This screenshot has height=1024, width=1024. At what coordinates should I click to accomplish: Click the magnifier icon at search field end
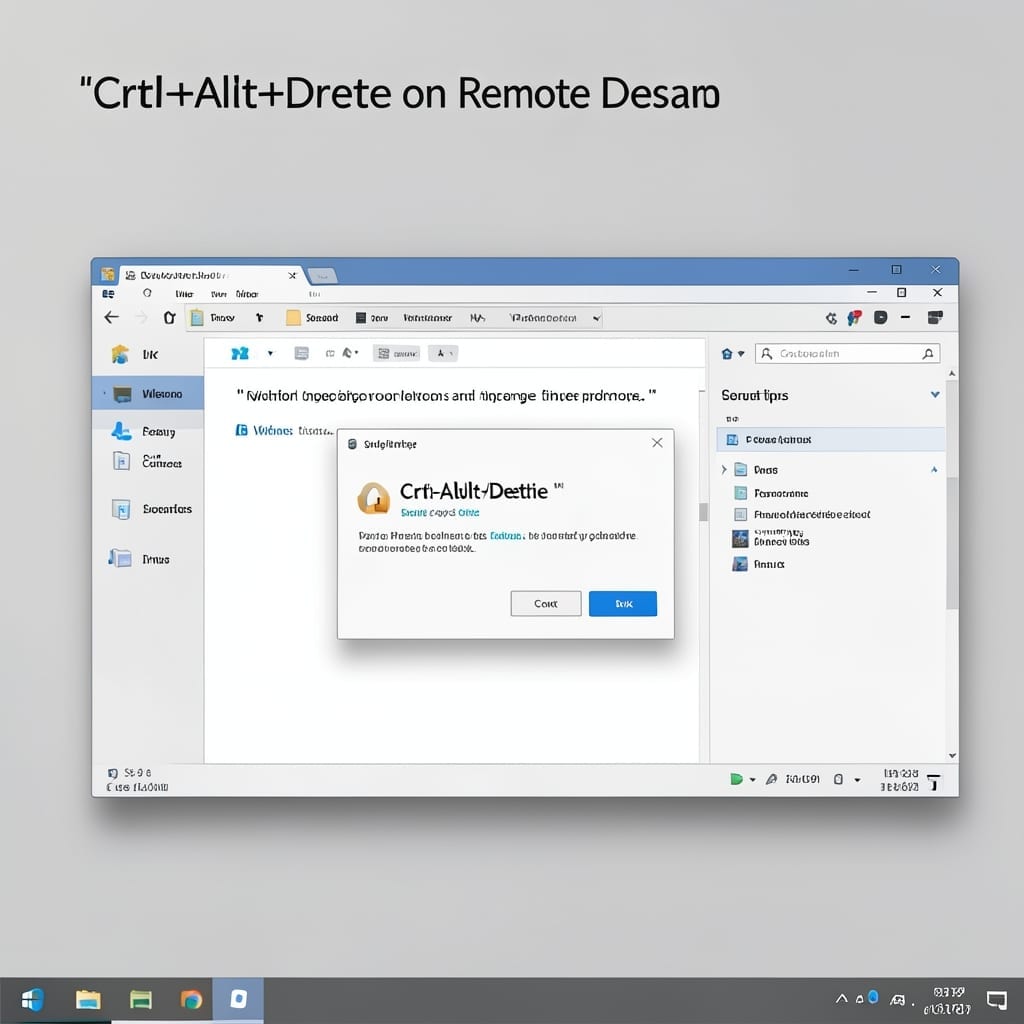coord(927,353)
